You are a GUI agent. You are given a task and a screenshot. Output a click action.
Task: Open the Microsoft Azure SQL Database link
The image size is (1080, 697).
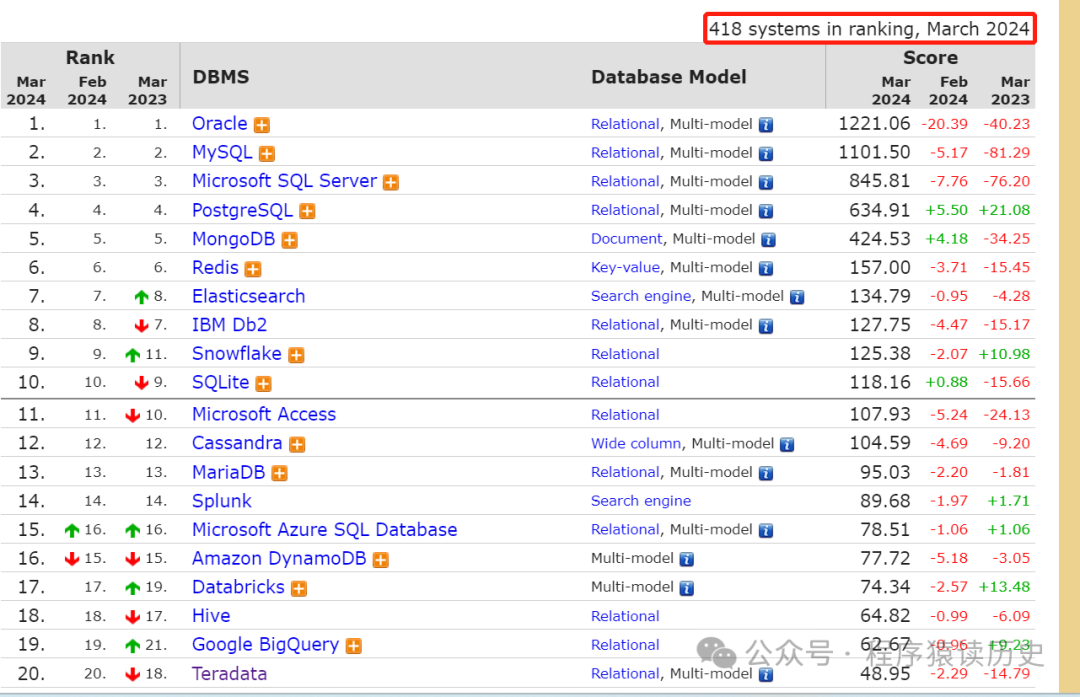(x=324, y=530)
